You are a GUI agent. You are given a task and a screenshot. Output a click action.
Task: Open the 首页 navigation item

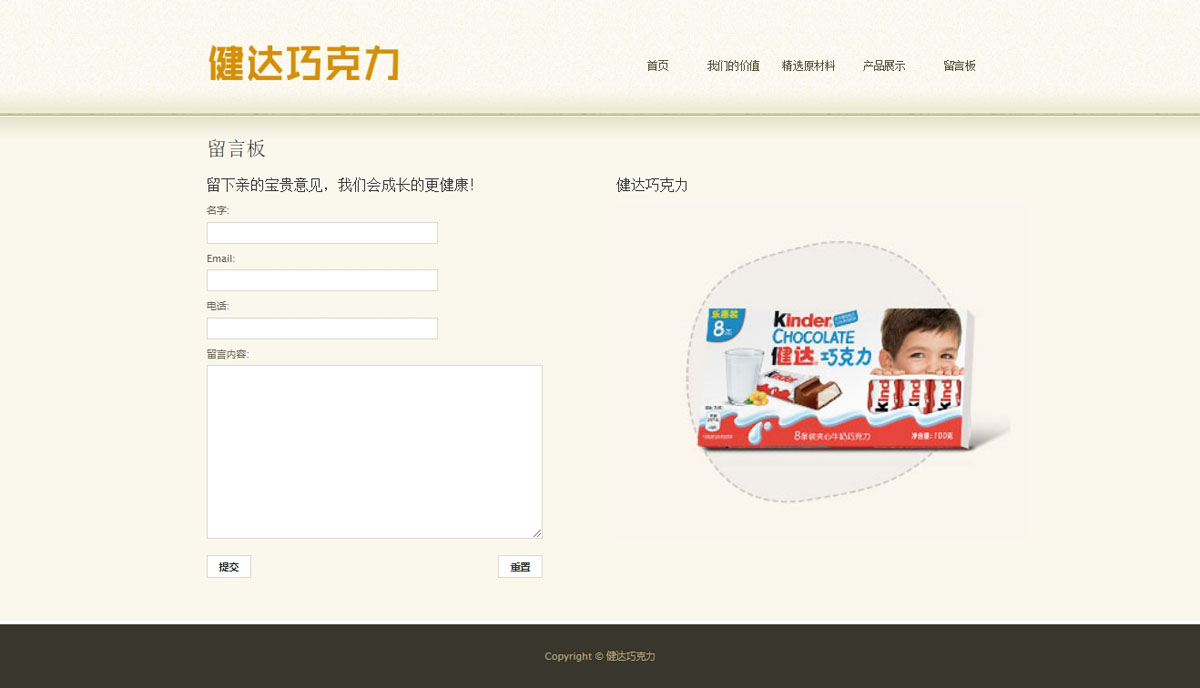click(x=657, y=66)
